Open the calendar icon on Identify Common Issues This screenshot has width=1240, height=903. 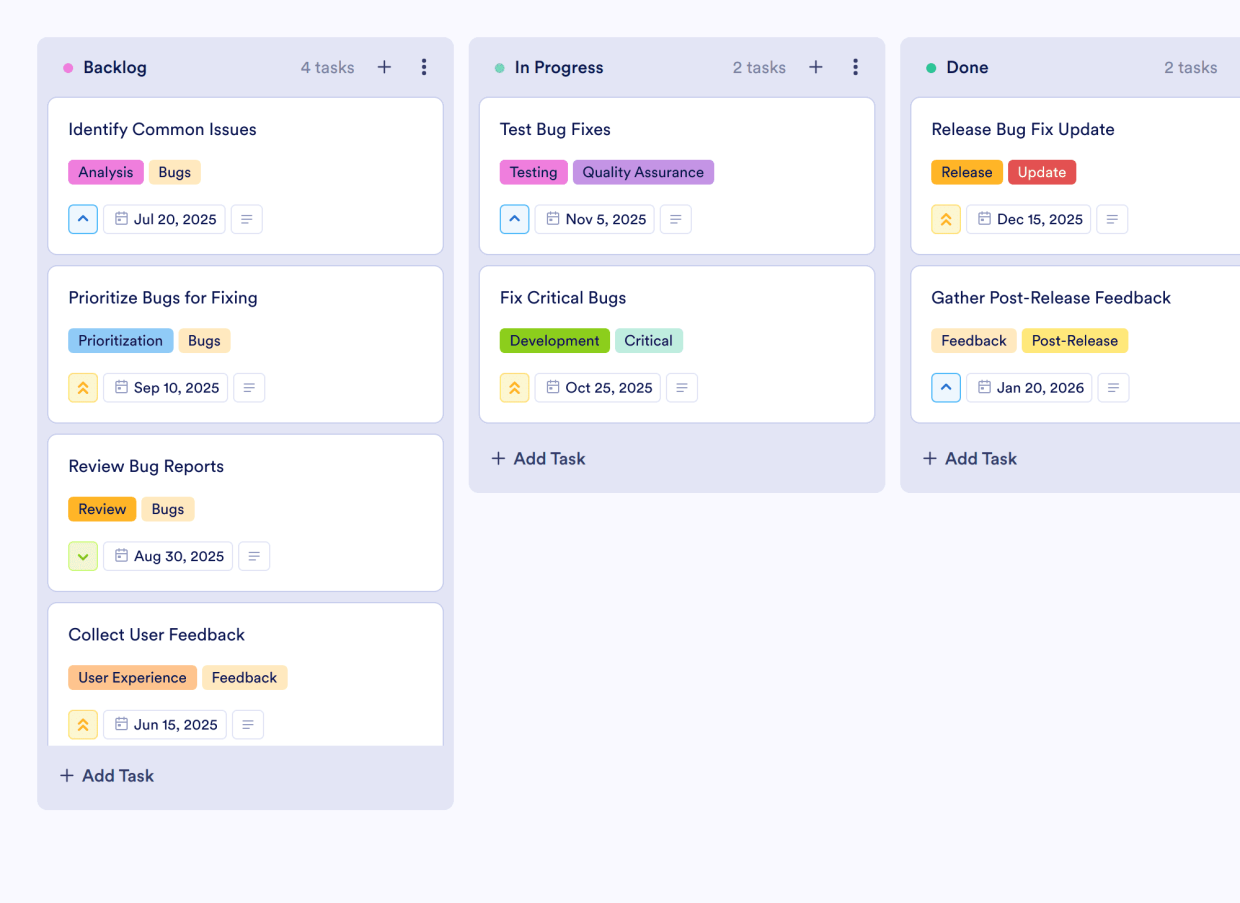click(x=121, y=219)
